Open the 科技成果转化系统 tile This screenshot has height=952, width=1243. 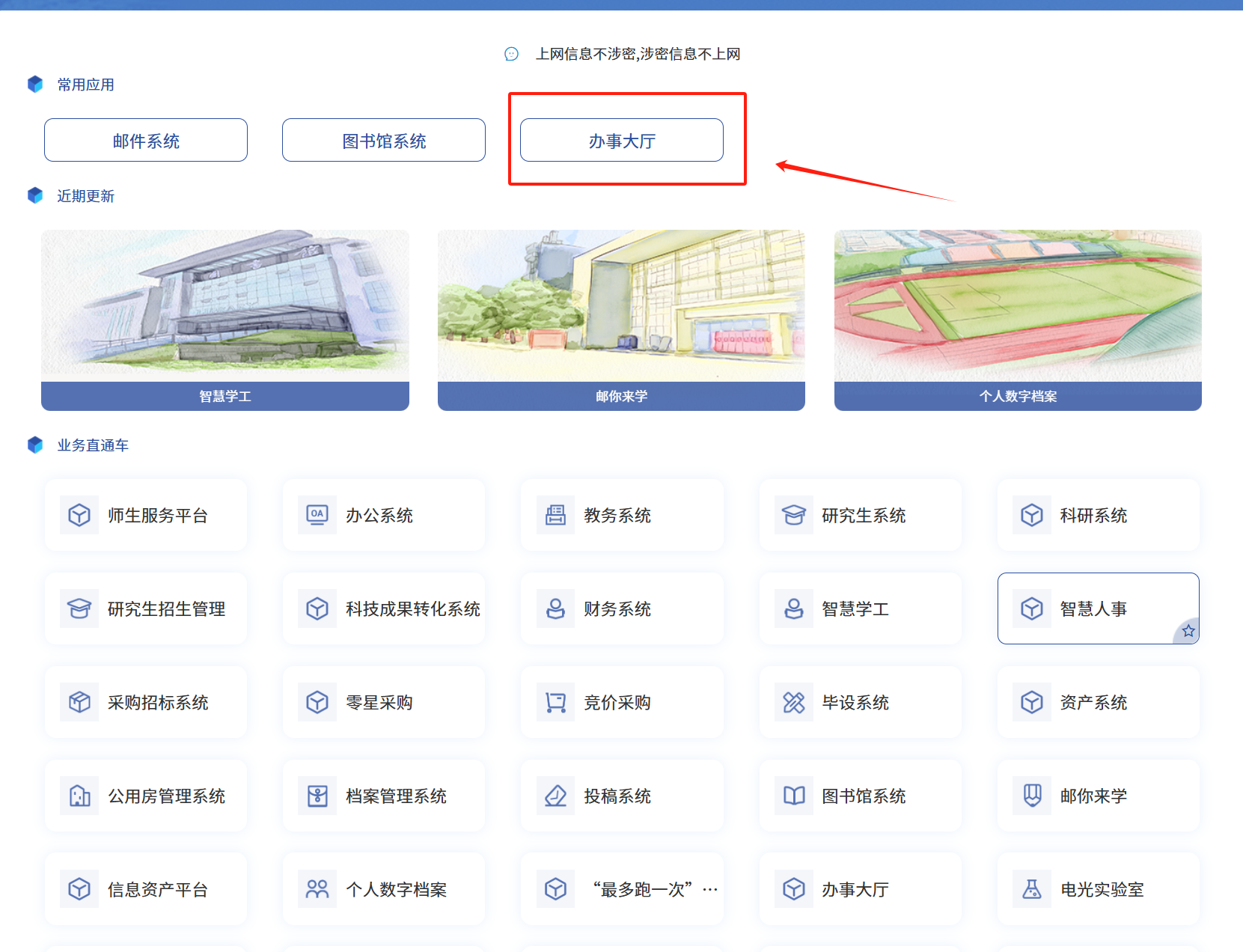[384, 608]
